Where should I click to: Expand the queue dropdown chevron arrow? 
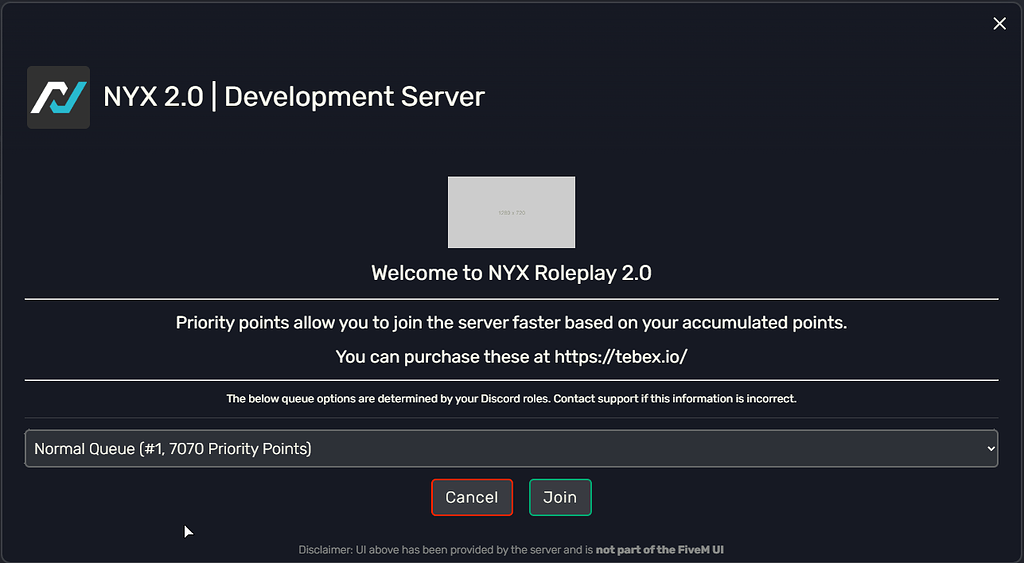pos(991,449)
